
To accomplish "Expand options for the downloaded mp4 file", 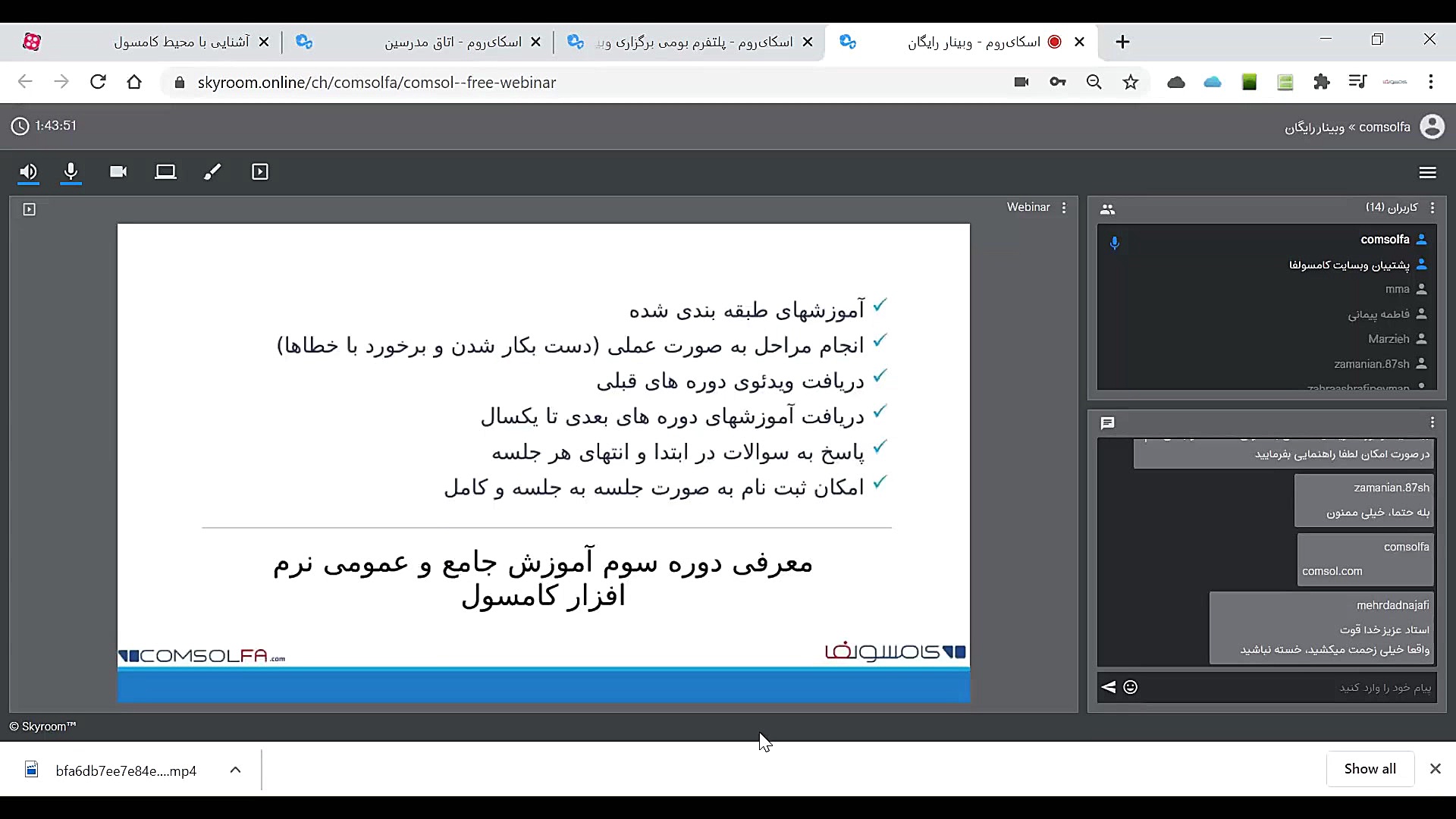I will tap(235, 770).
